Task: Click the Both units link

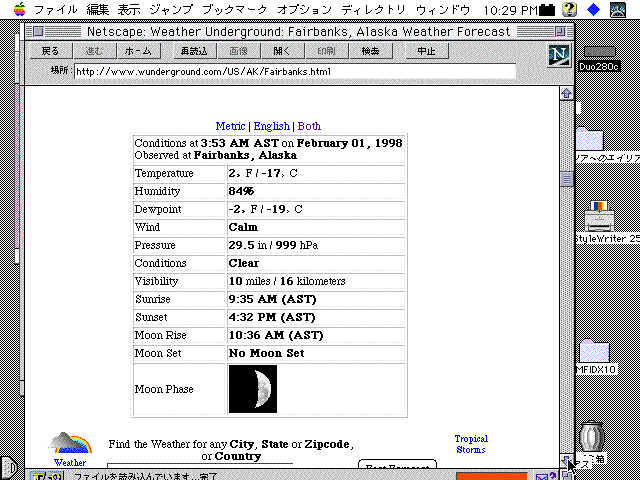Action: tap(309, 126)
